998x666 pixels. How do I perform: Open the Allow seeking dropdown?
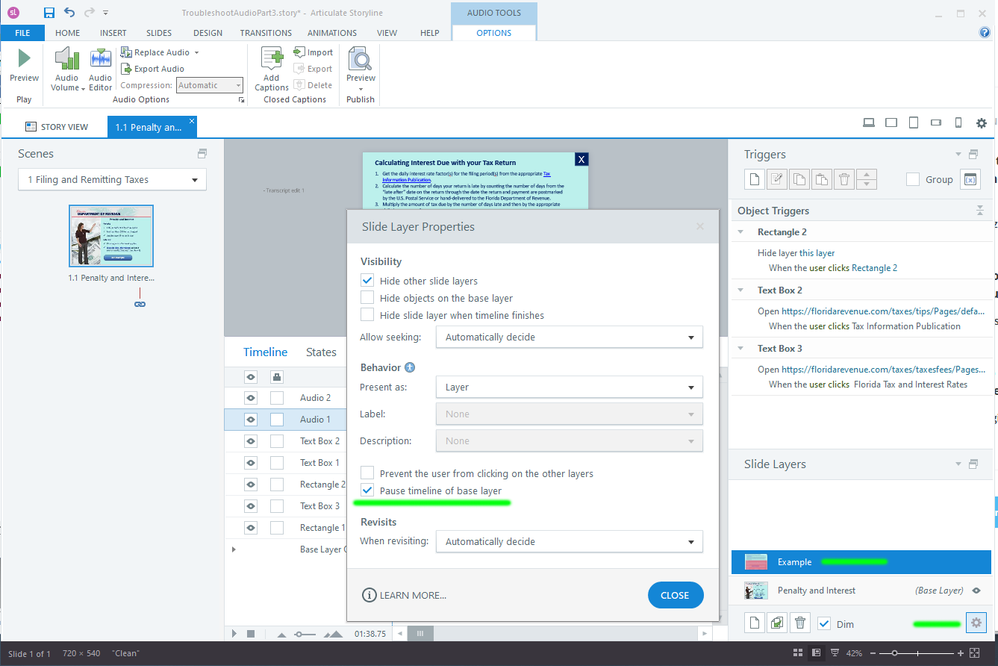pos(569,337)
